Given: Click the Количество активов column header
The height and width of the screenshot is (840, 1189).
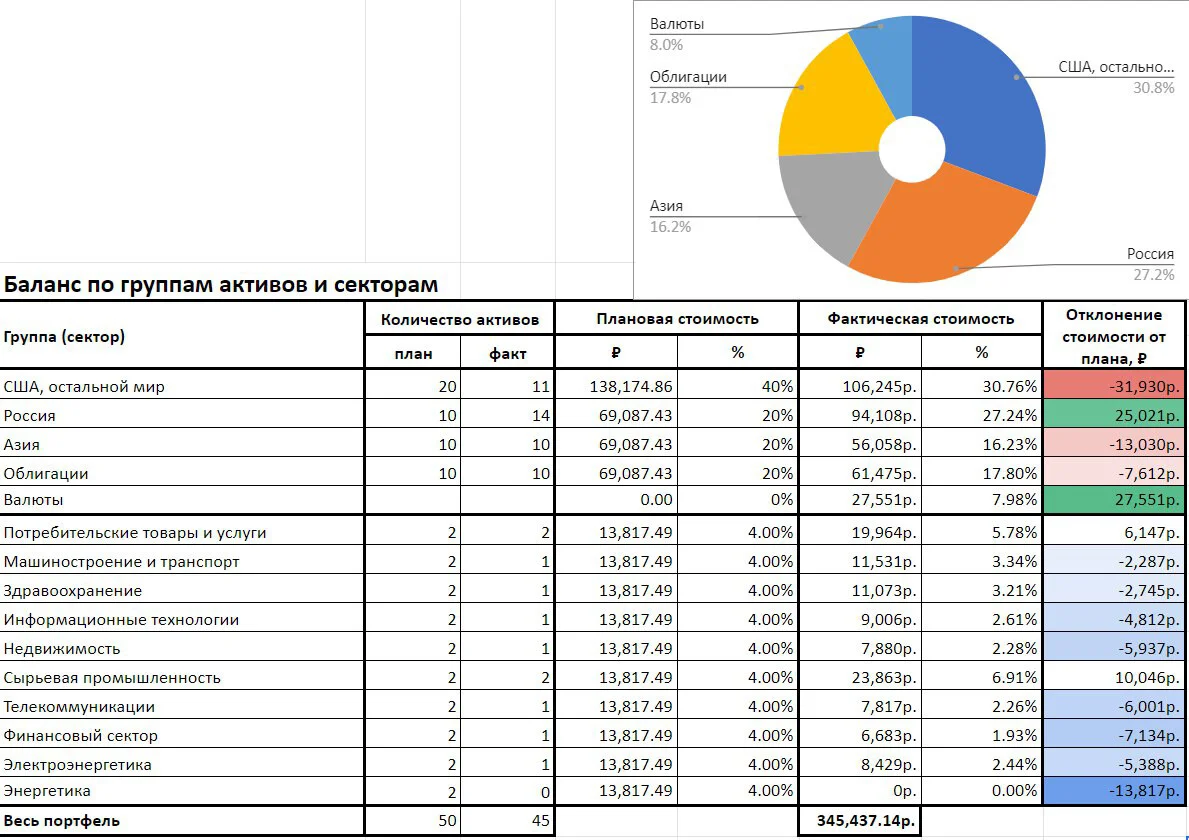Looking at the screenshot, I should 460,319.
